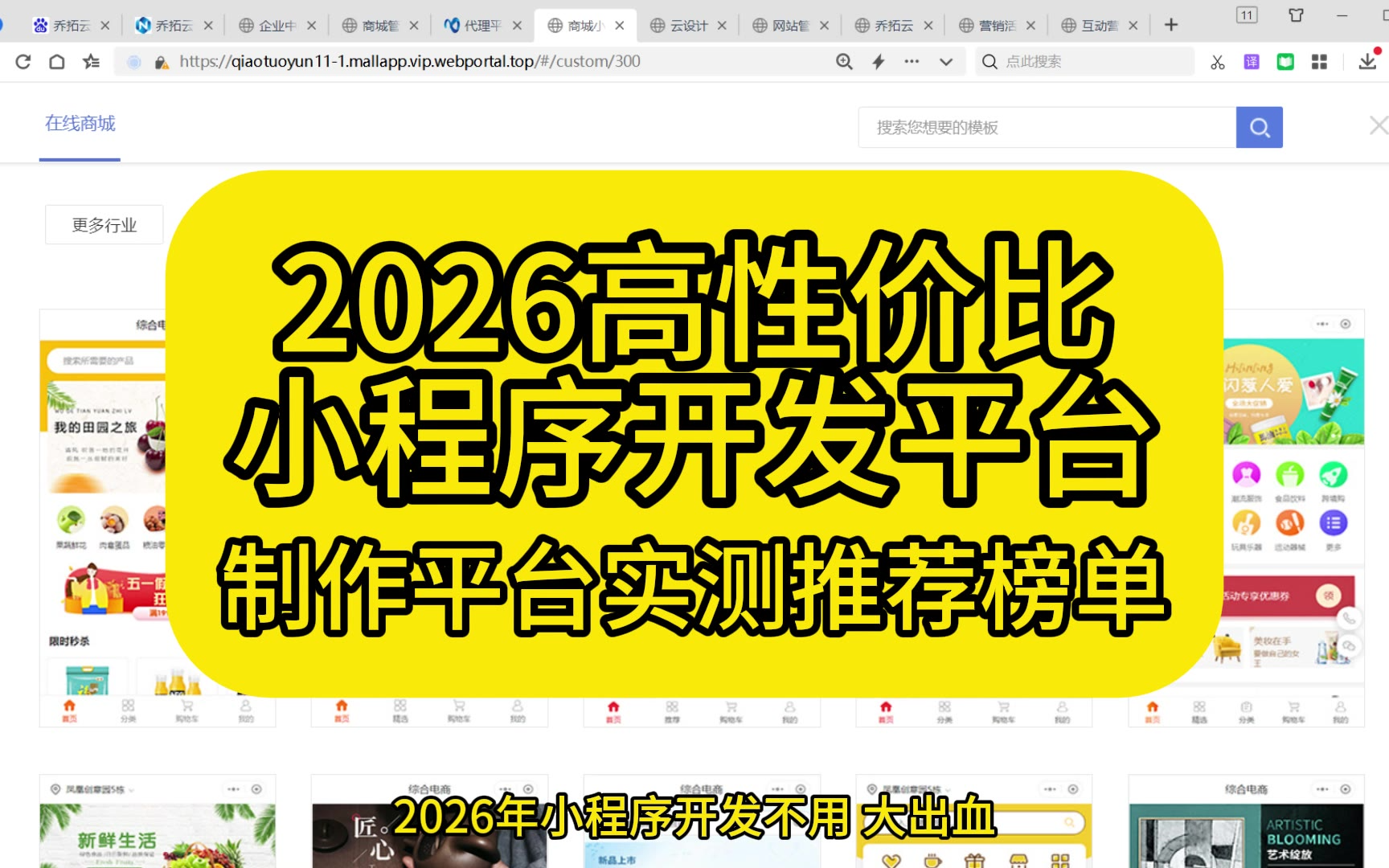
Task: Click the browser address bar URL
Action: click(410, 62)
